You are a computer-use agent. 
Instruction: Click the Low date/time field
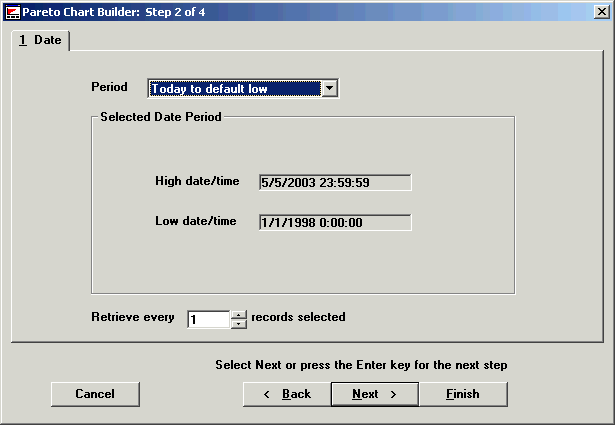[x=334, y=222]
